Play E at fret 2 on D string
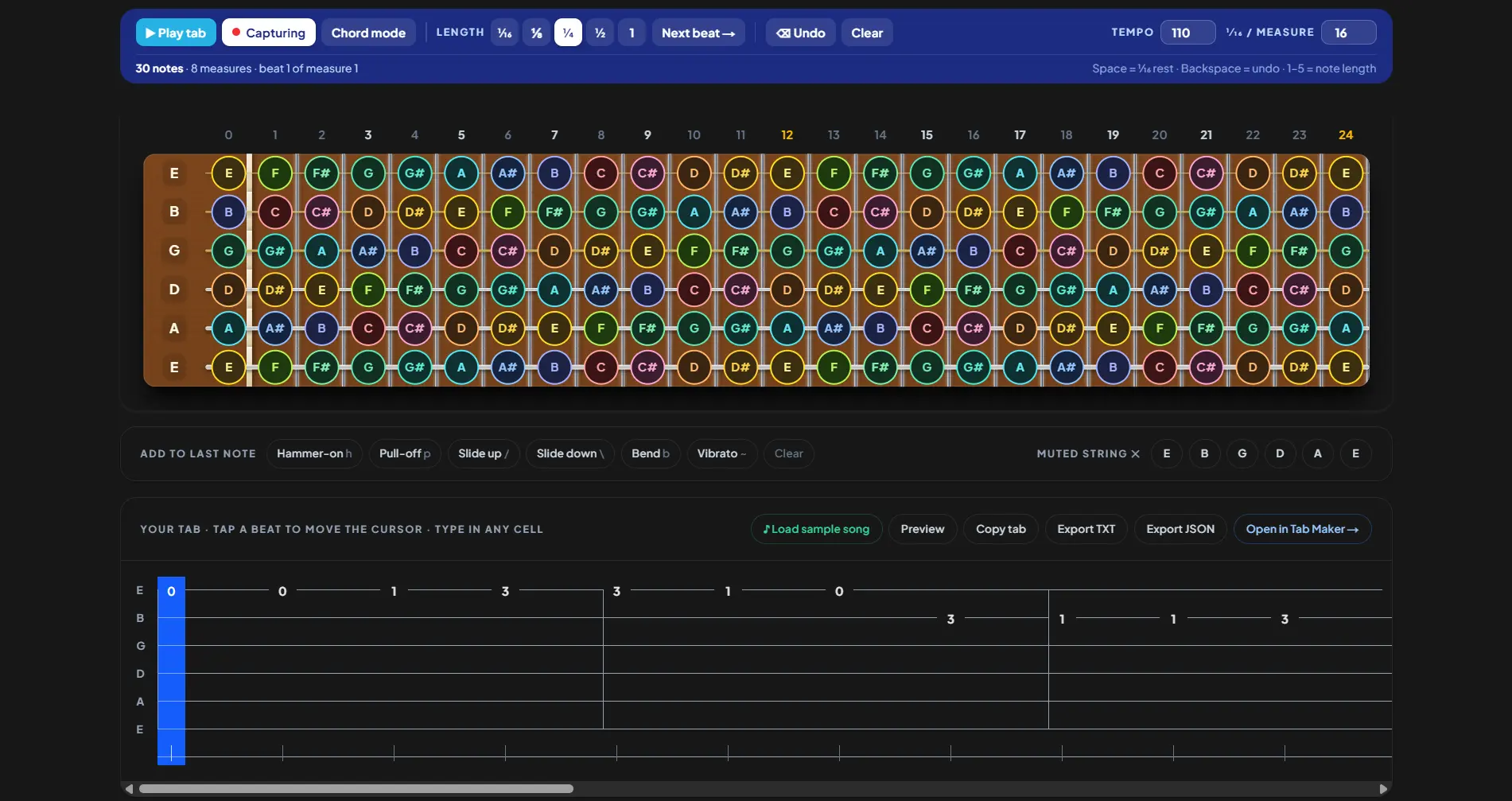The height and width of the screenshot is (801, 1512). [x=321, y=290]
